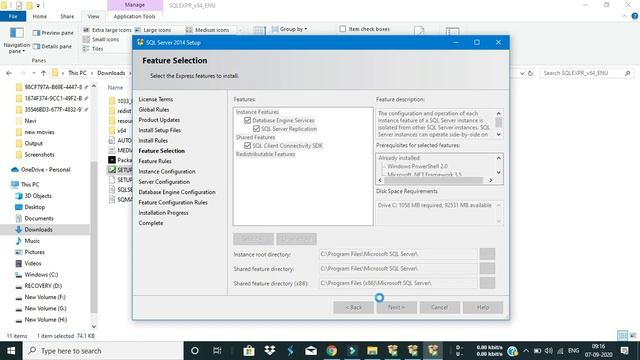Click the Next button in setup

pyautogui.click(x=396, y=307)
